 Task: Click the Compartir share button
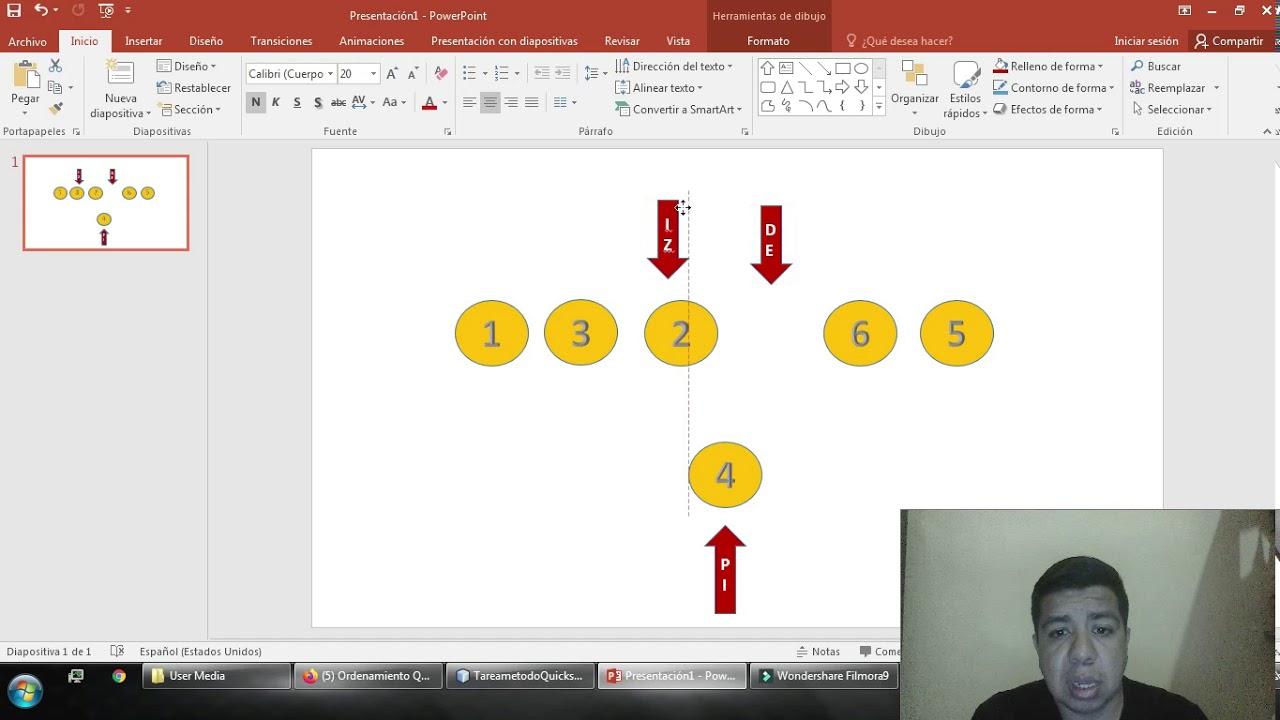pyautogui.click(x=1229, y=41)
